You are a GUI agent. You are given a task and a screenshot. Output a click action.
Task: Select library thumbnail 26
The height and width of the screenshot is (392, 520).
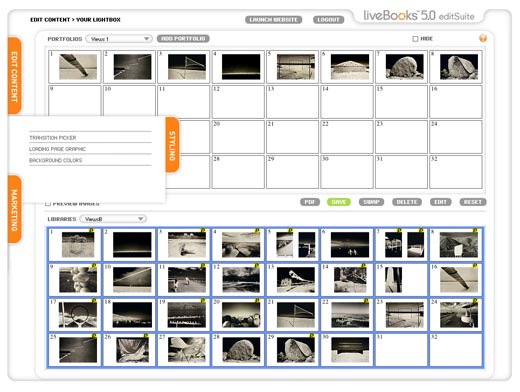tap(132, 350)
